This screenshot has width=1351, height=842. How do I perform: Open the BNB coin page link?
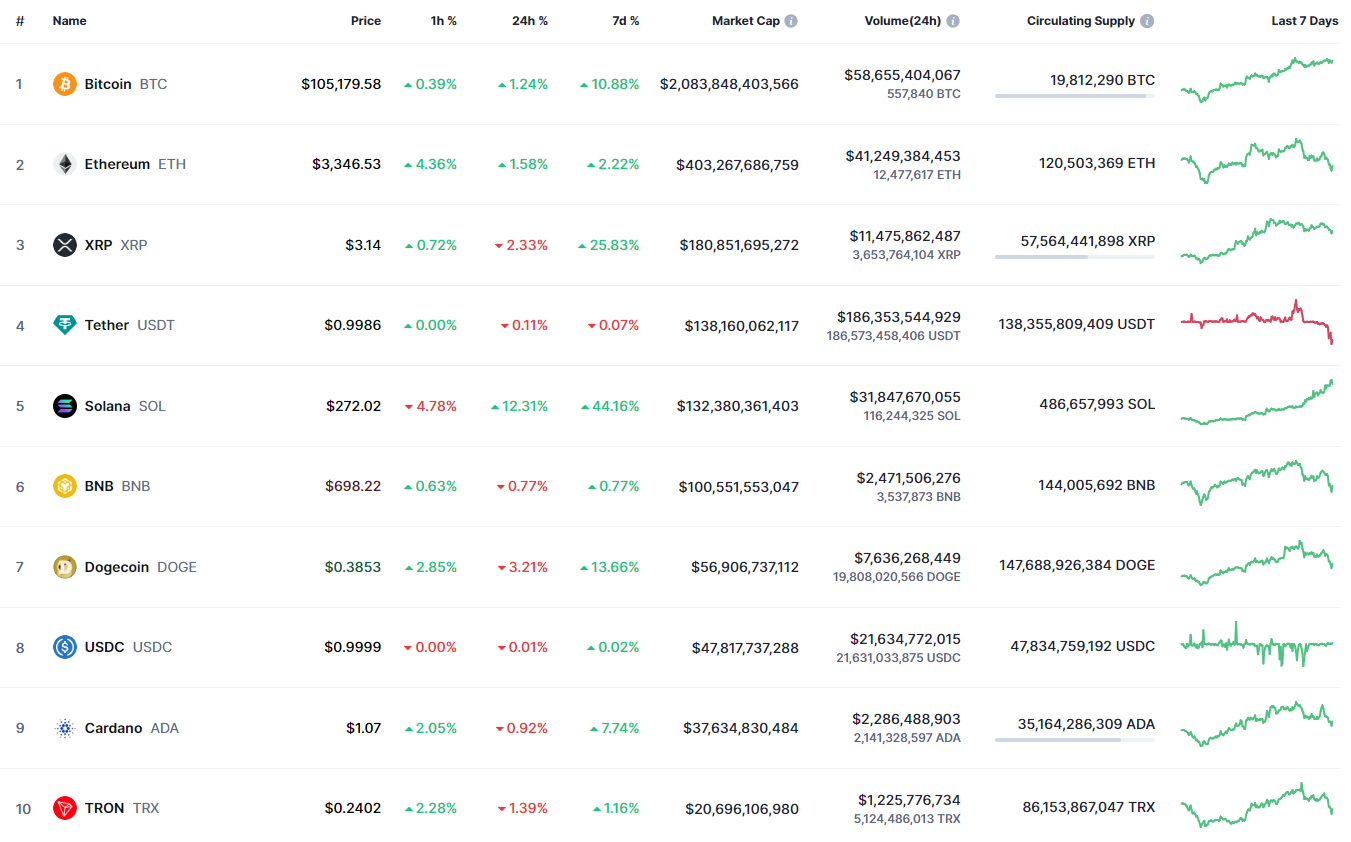point(99,486)
